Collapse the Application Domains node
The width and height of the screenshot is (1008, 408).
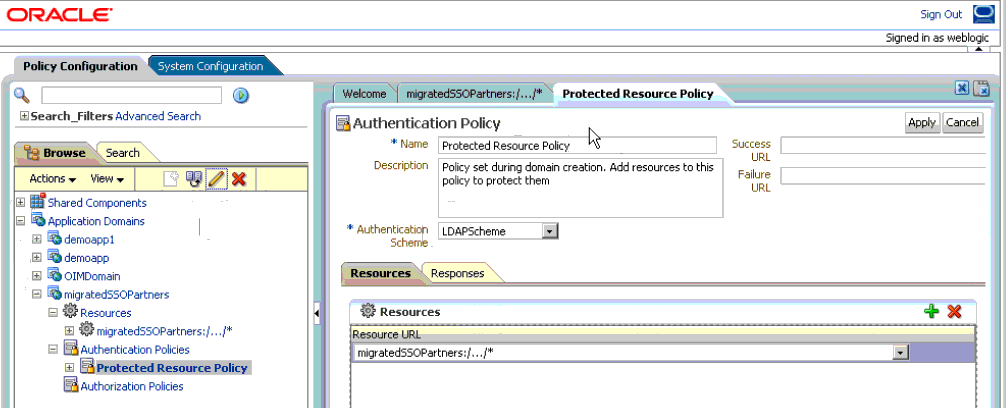[21, 221]
